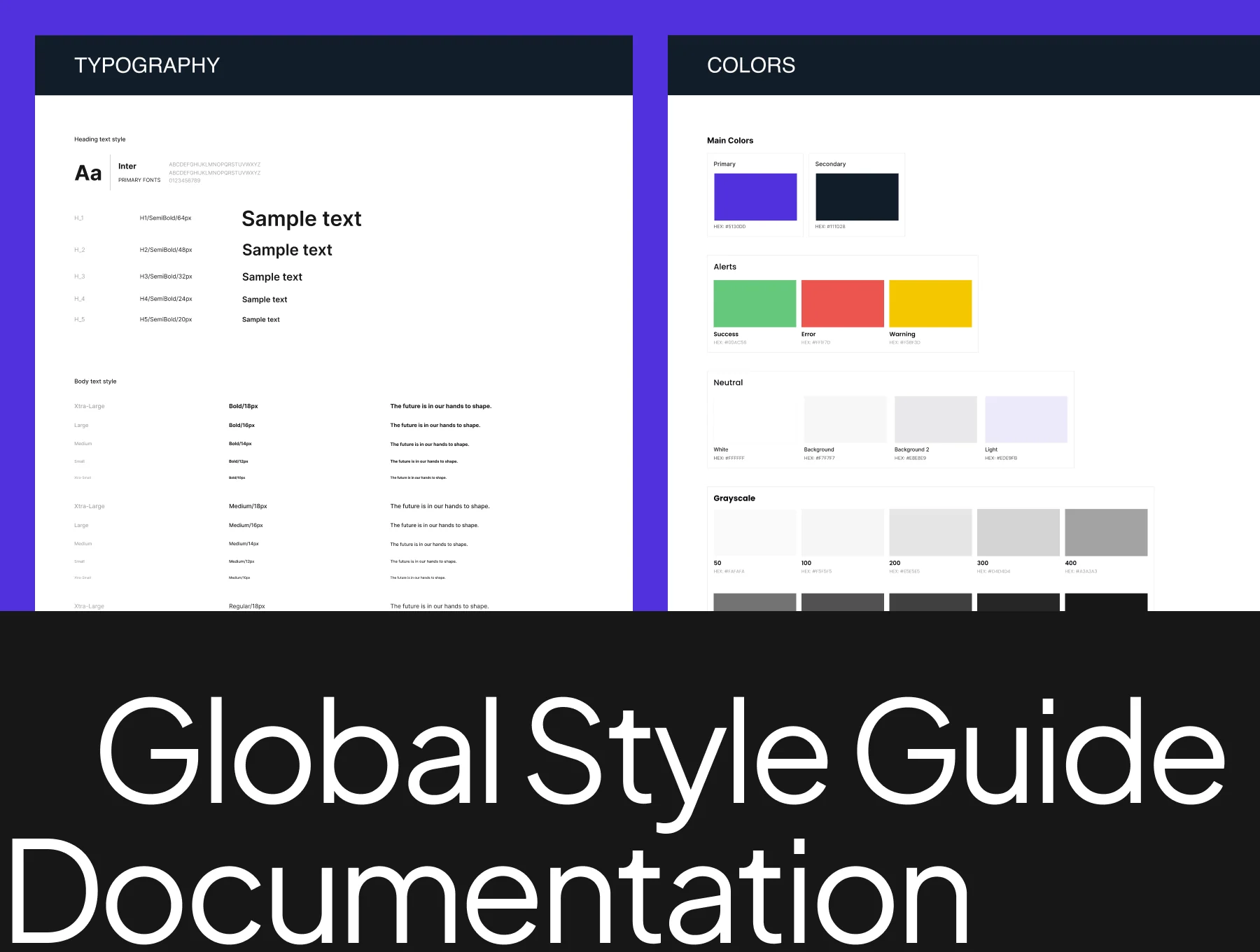Screen dimensions: 1260x952
Task: Choose the Grayscale 100 swatch
Action: click(x=843, y=533)
